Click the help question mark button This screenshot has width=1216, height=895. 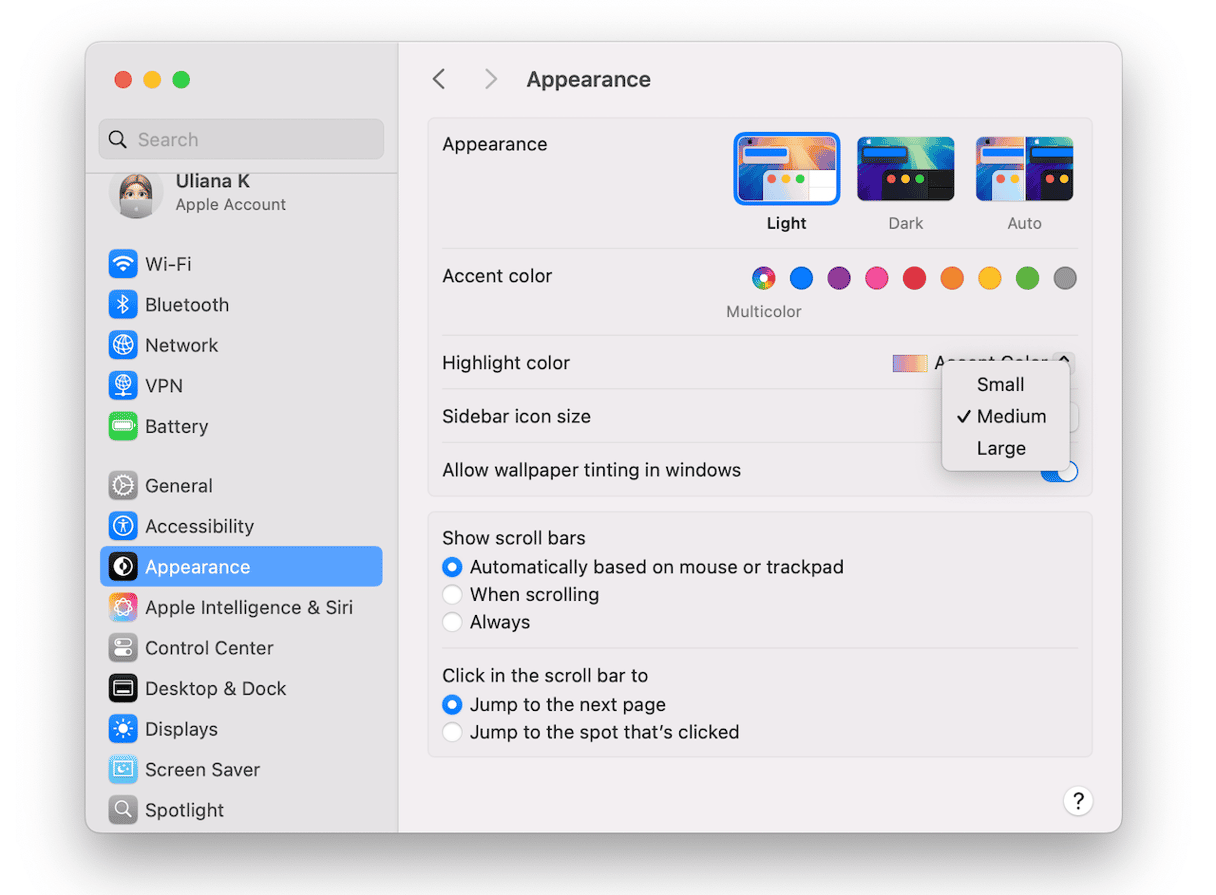(x=1077, y=801)
